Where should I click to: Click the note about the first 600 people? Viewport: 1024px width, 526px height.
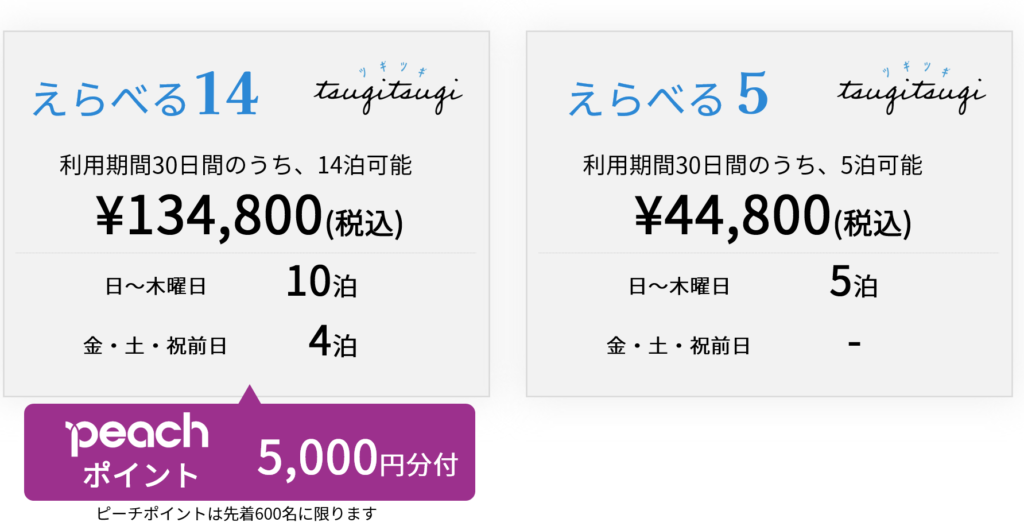[x=237, y=514]
